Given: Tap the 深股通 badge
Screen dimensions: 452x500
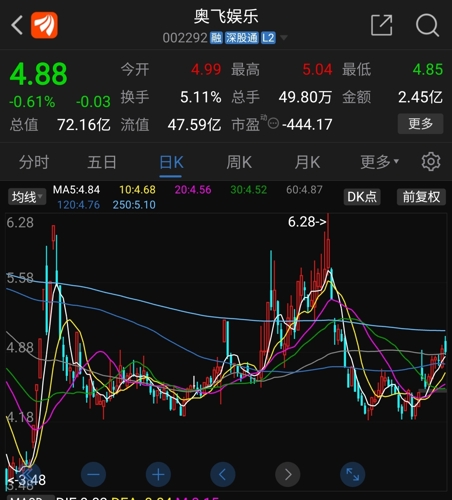Looking at the screenshot, I should coord(242,38).
